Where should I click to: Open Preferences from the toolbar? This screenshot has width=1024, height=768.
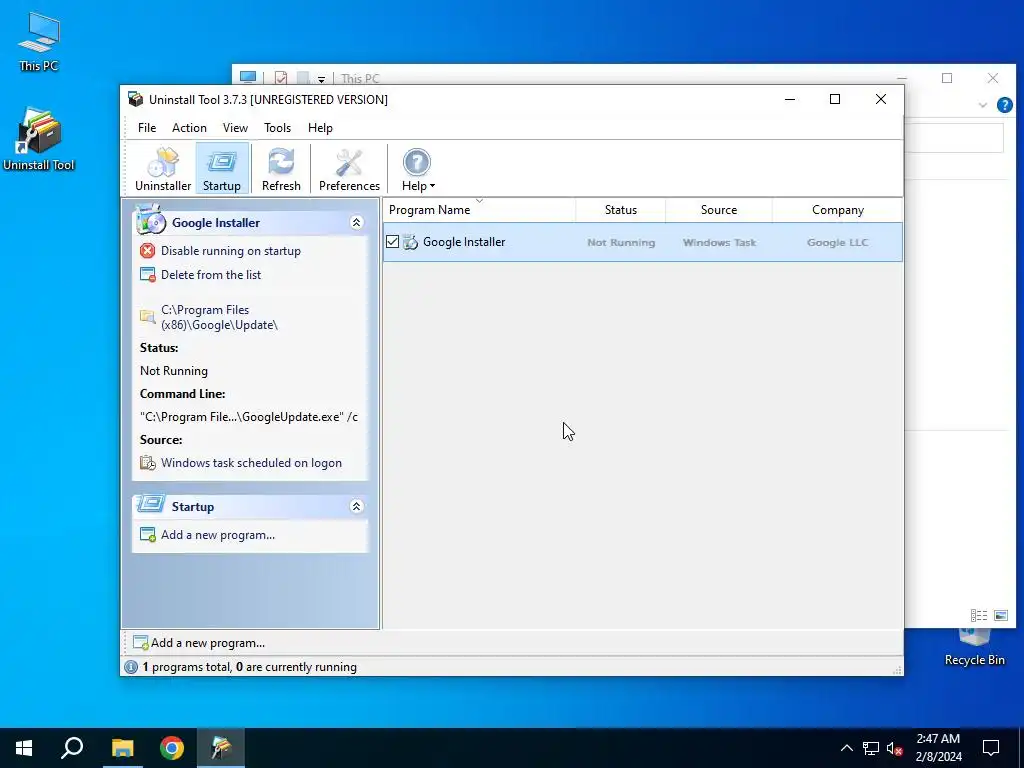pos(349,169)
